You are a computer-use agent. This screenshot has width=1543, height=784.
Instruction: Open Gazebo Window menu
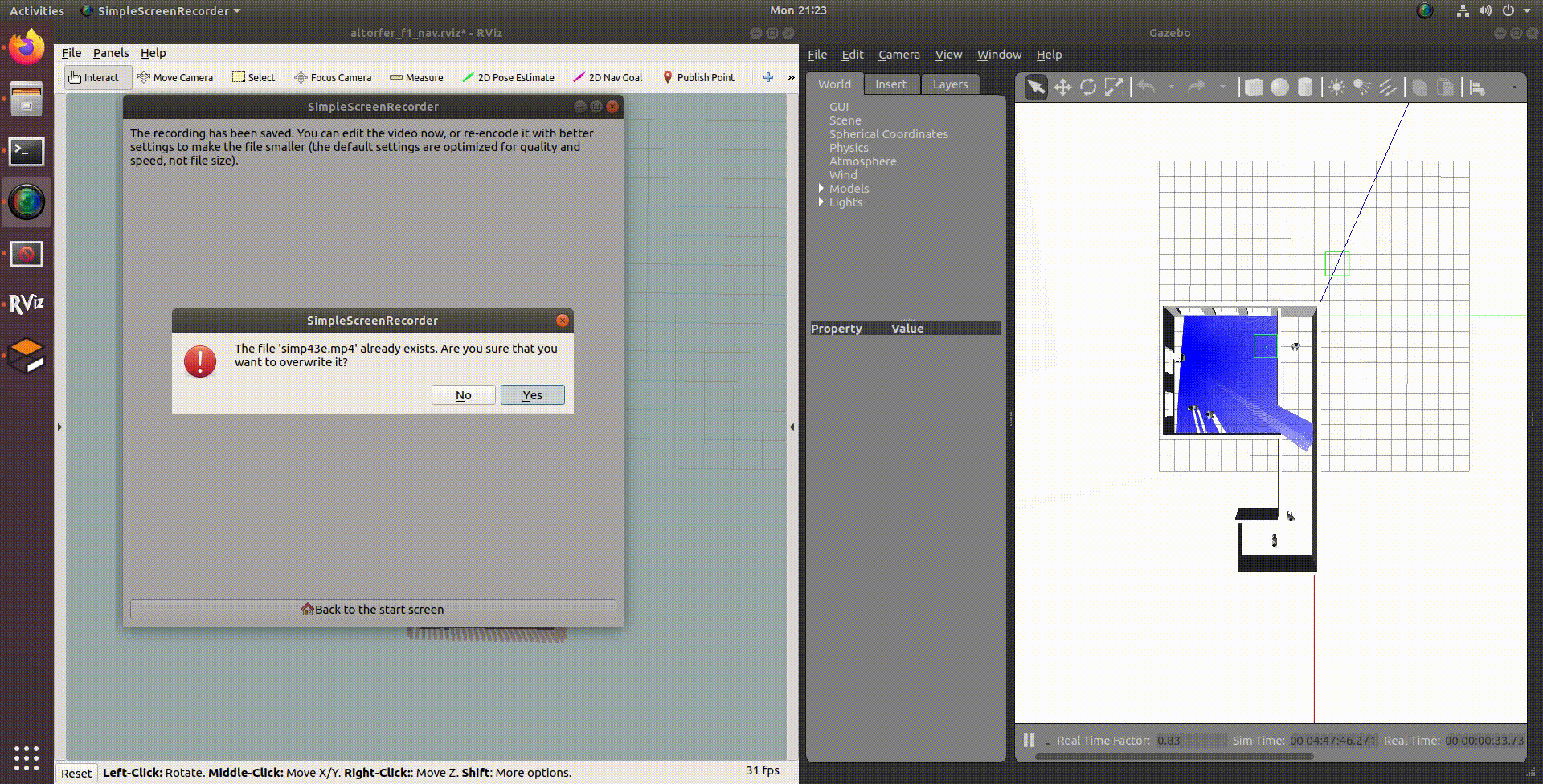pos(999,55)
